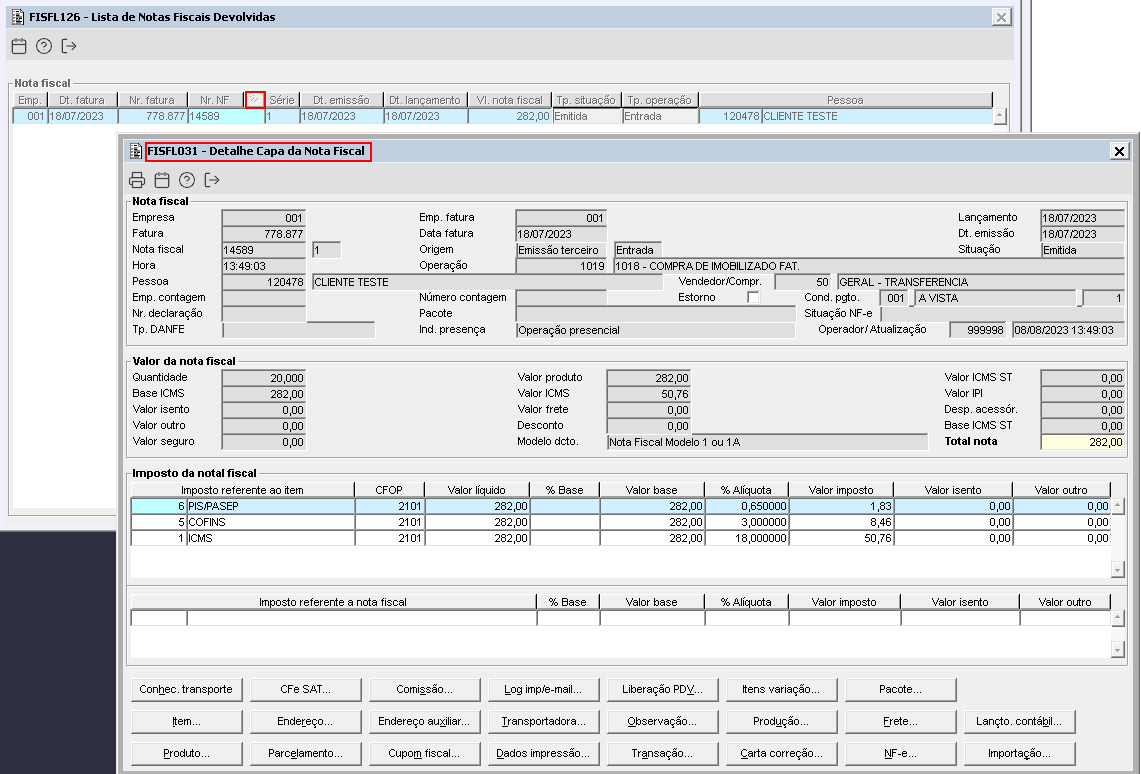The height and width of the screenshot is (774, 1141).
Task: Open the Parcelamento... button
Action: (305, 753)
